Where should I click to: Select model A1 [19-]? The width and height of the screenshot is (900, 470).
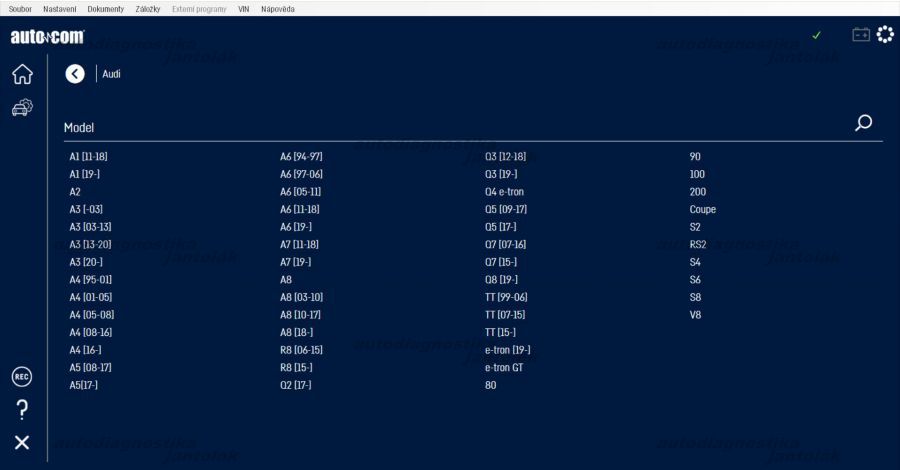(84, 174)
